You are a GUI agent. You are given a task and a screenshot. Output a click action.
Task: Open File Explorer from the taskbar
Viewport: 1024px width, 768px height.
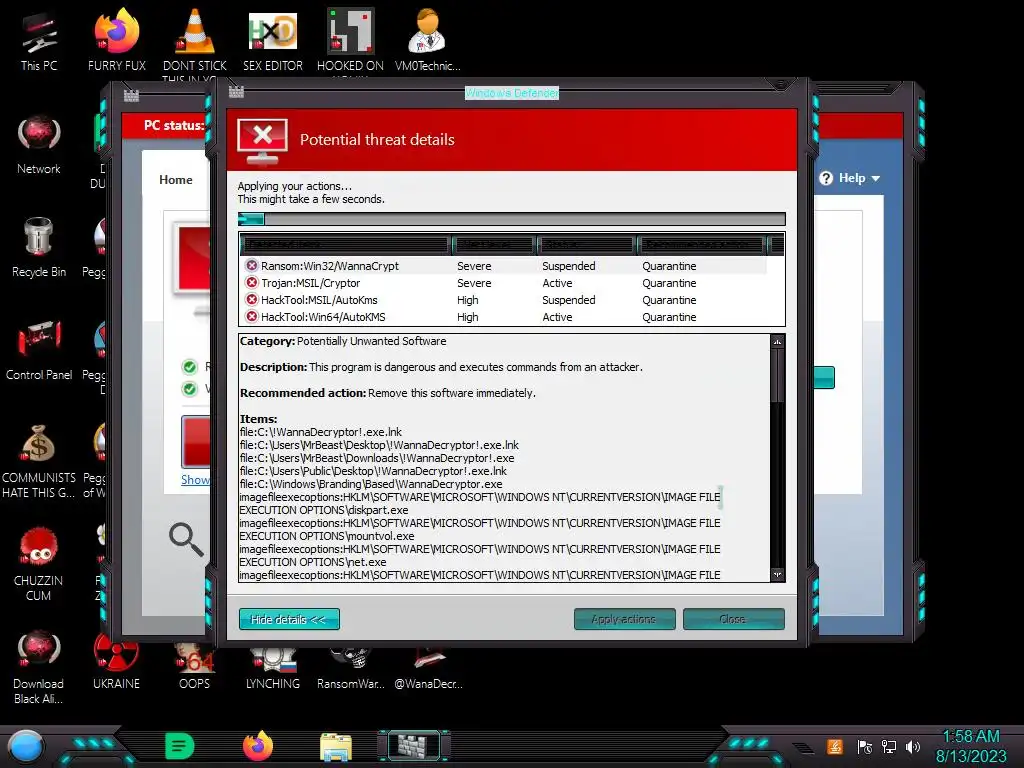336,746
